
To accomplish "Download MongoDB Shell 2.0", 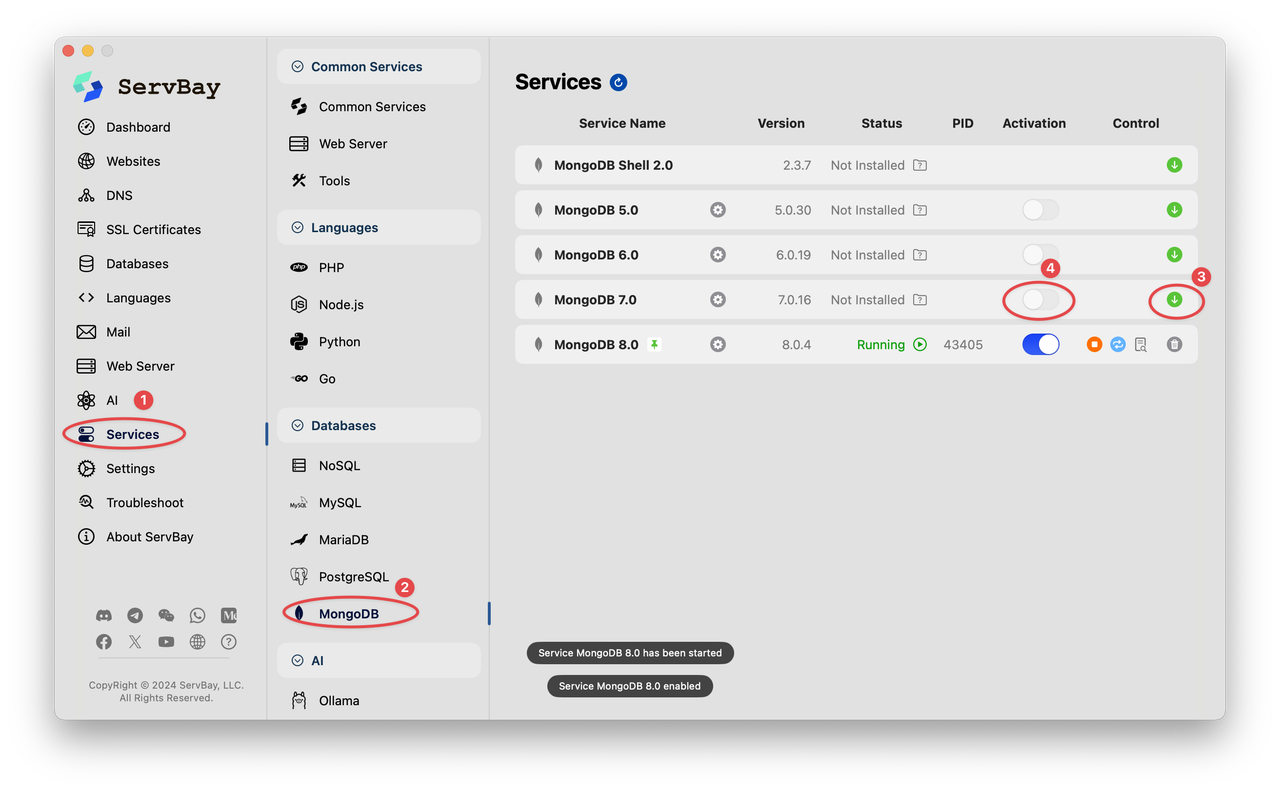I will [x=1174, y=165].
